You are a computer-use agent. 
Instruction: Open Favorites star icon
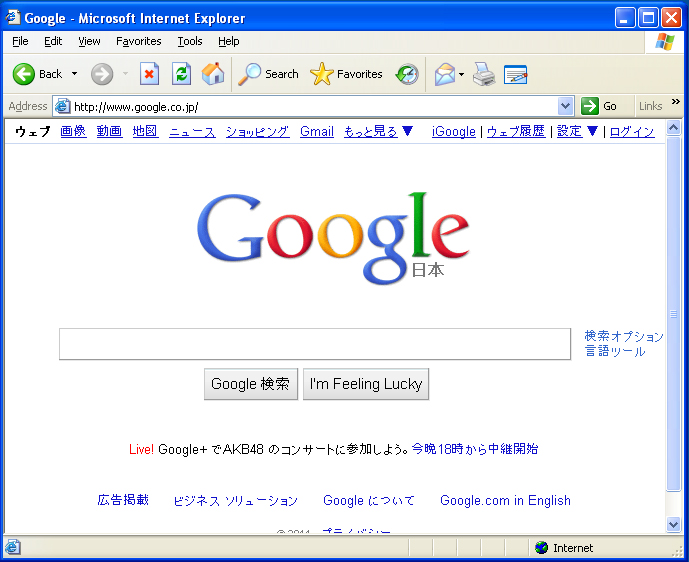(322, 74)
